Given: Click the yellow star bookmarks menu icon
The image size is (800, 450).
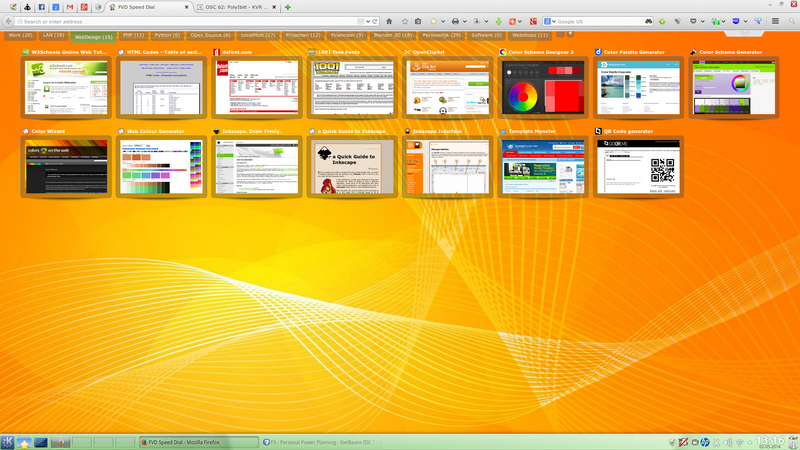Looking at the screenshot, I should [434, 21].
